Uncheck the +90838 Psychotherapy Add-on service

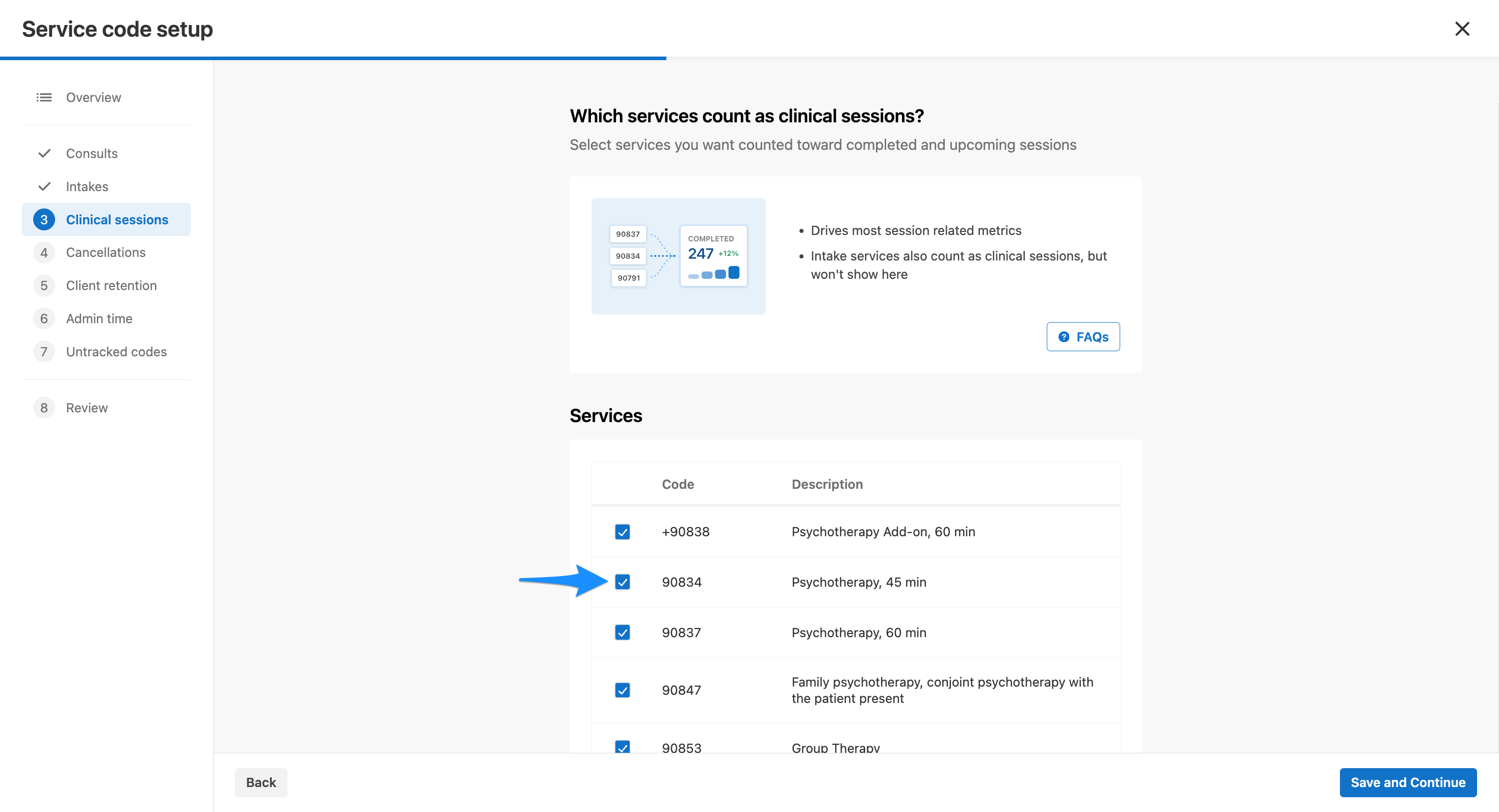(622, 532)
